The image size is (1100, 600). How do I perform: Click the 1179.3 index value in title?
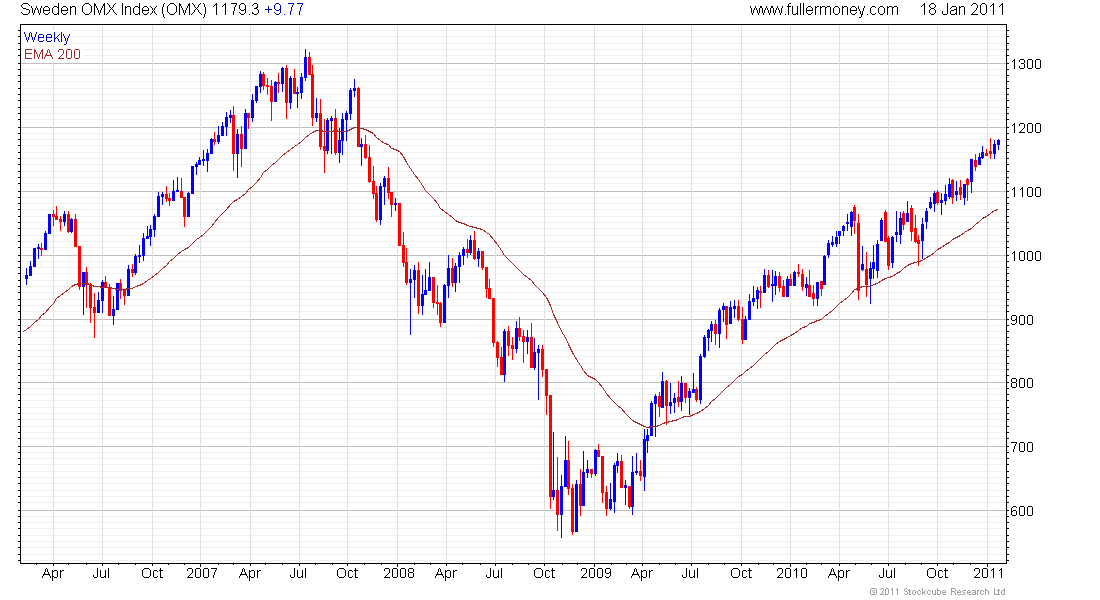(x=236, y=10)
